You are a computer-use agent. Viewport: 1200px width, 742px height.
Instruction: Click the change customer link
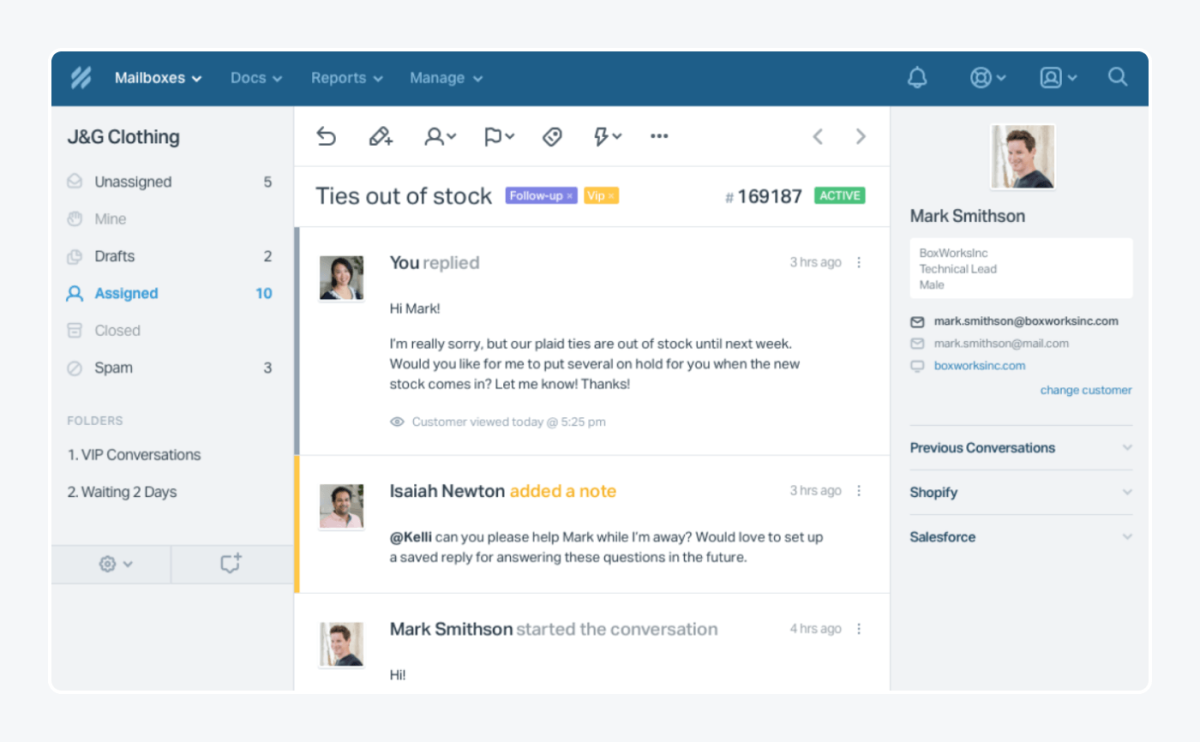tap(1086, 390)
